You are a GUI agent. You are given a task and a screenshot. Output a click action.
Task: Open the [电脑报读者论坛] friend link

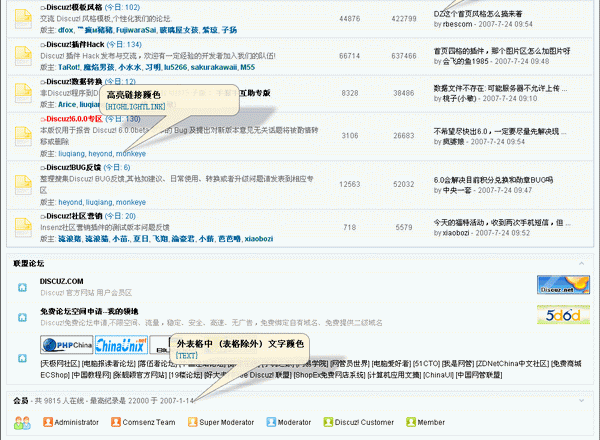pos(109,363)
